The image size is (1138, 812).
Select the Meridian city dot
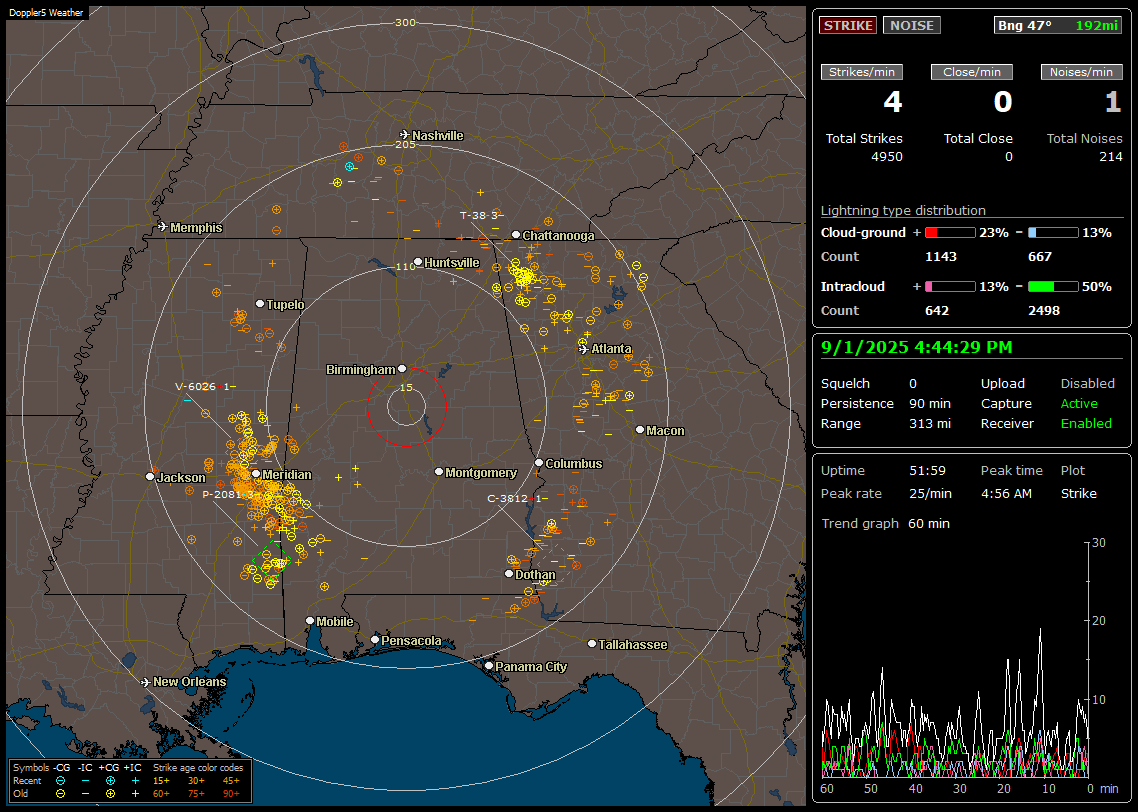point(255,474)
